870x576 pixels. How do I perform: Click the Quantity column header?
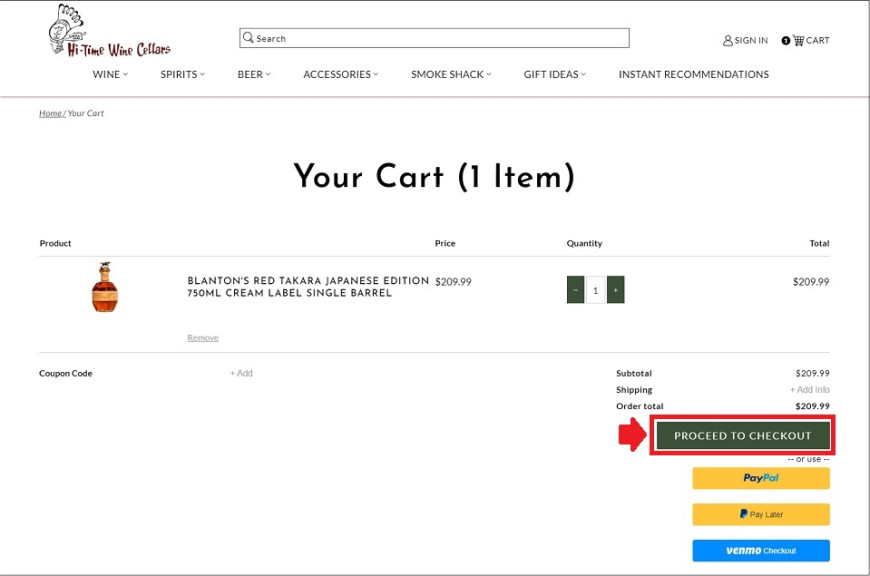584,243
